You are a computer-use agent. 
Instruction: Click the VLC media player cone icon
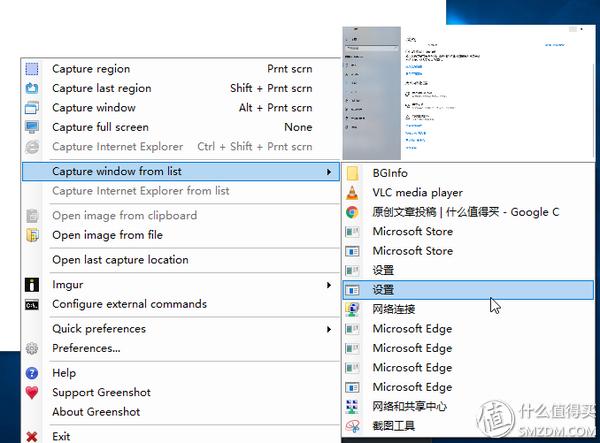352,192
